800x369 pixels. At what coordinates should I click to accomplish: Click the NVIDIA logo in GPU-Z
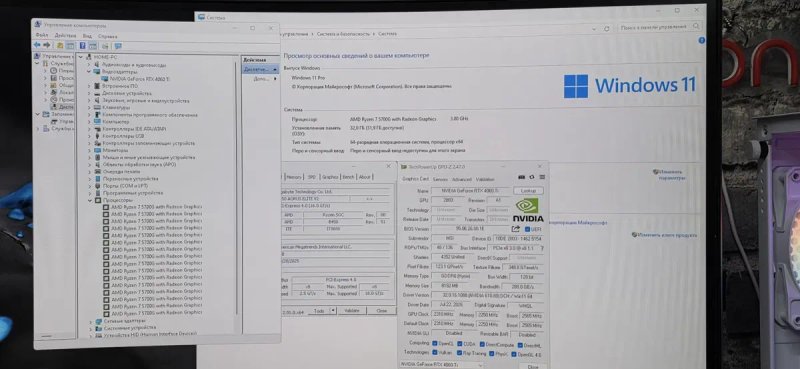[x=528, y=210]
